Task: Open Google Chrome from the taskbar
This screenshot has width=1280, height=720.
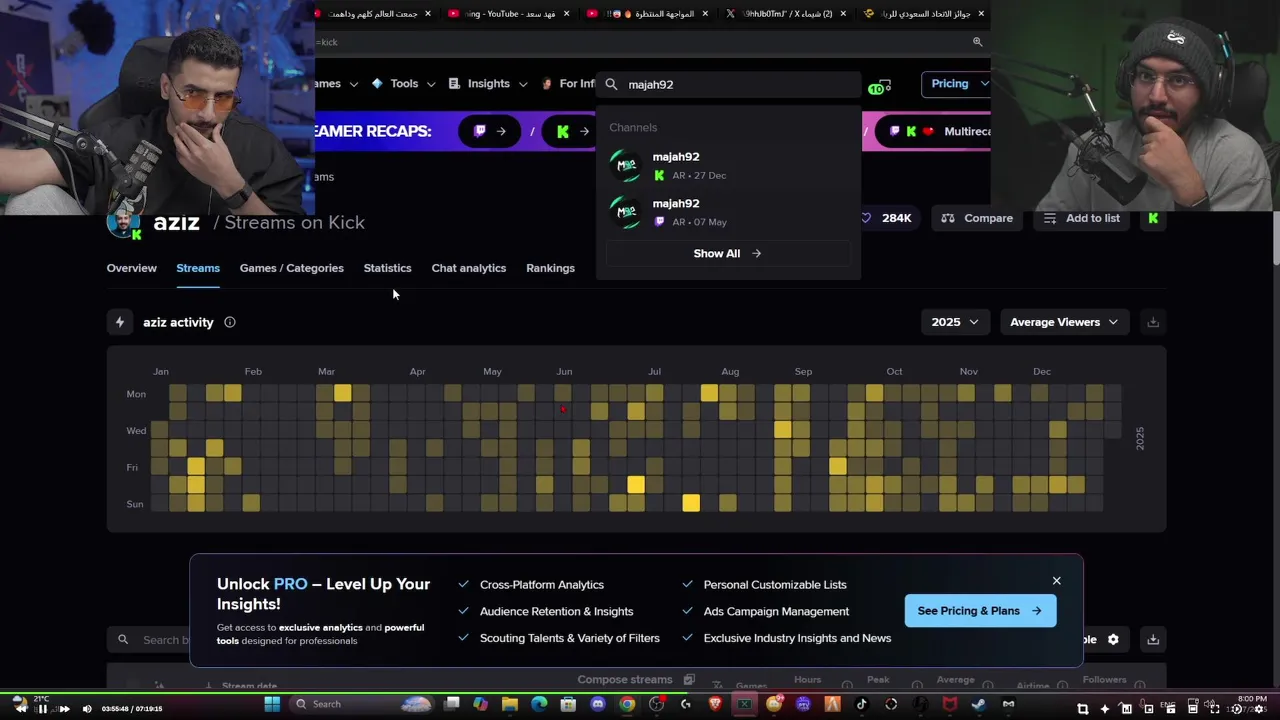Action: 627,704
